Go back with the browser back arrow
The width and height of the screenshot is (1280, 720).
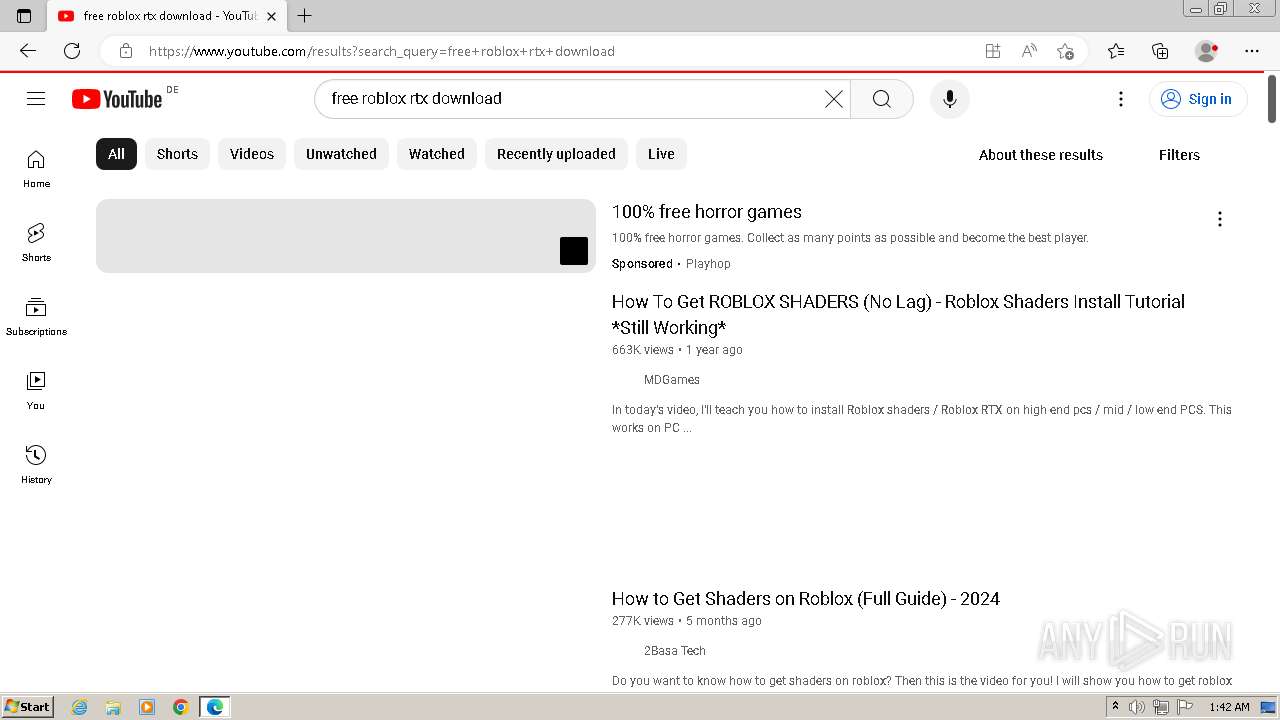[x=27, y=51]
